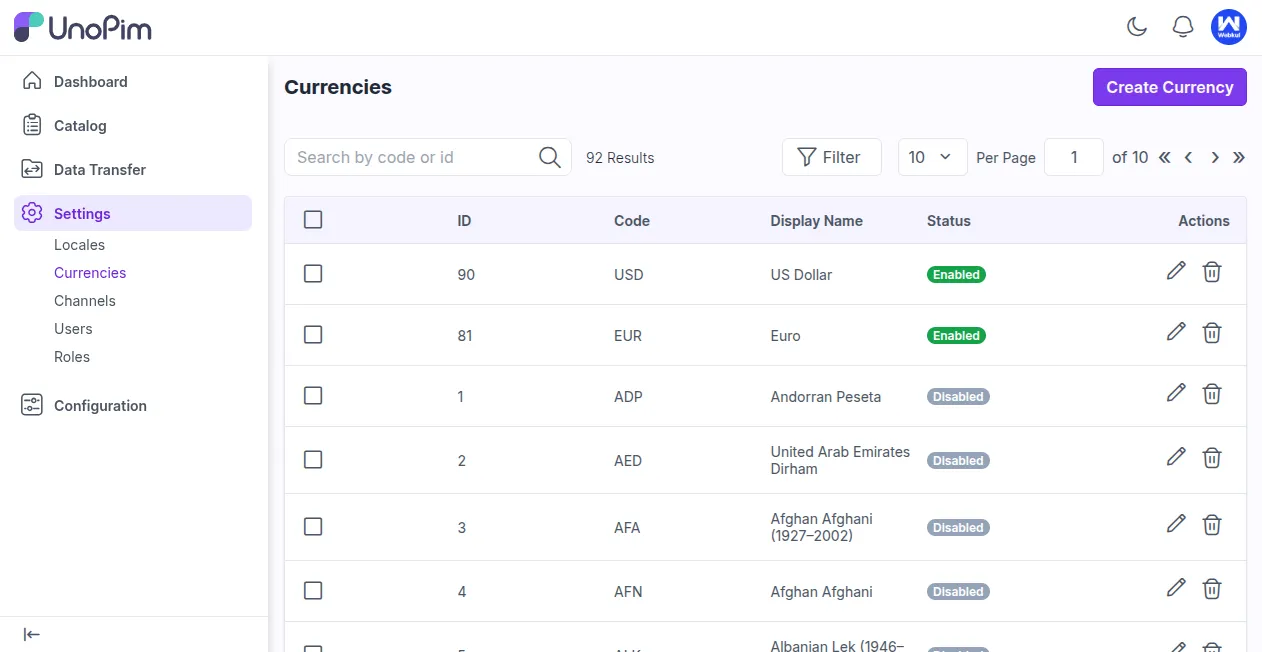Viewport: 1262px width, 652px height.
Task: Delete the Euro currency row
Action: click(x=1212, y=333)
